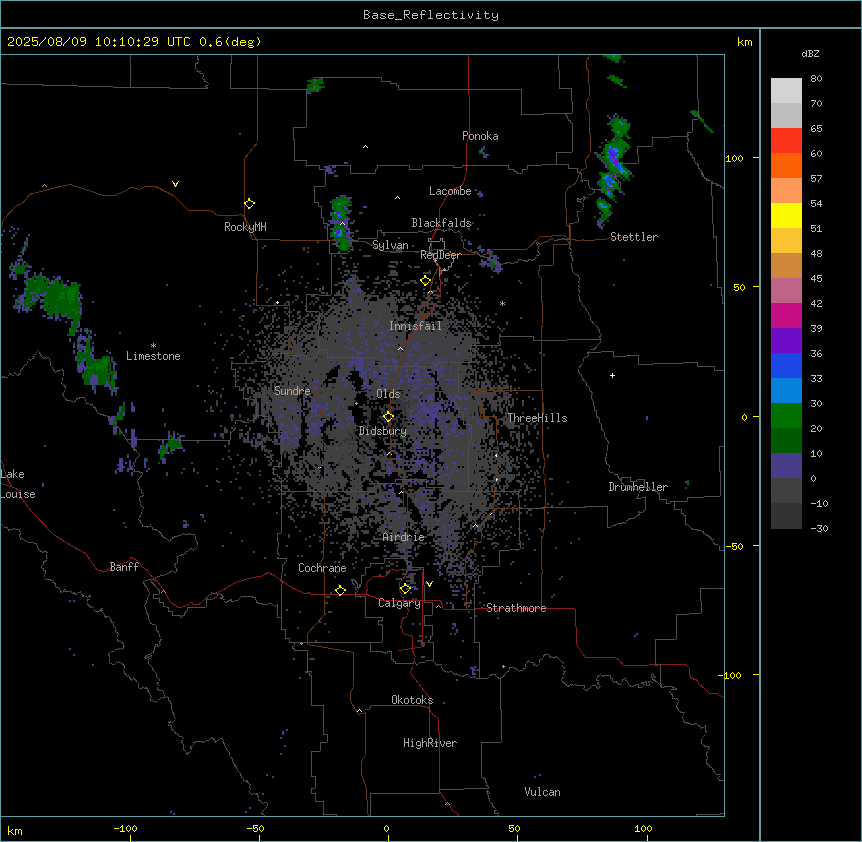Click the Sundre label
Viewport: 862px width, 842px height.
[292, 391]
